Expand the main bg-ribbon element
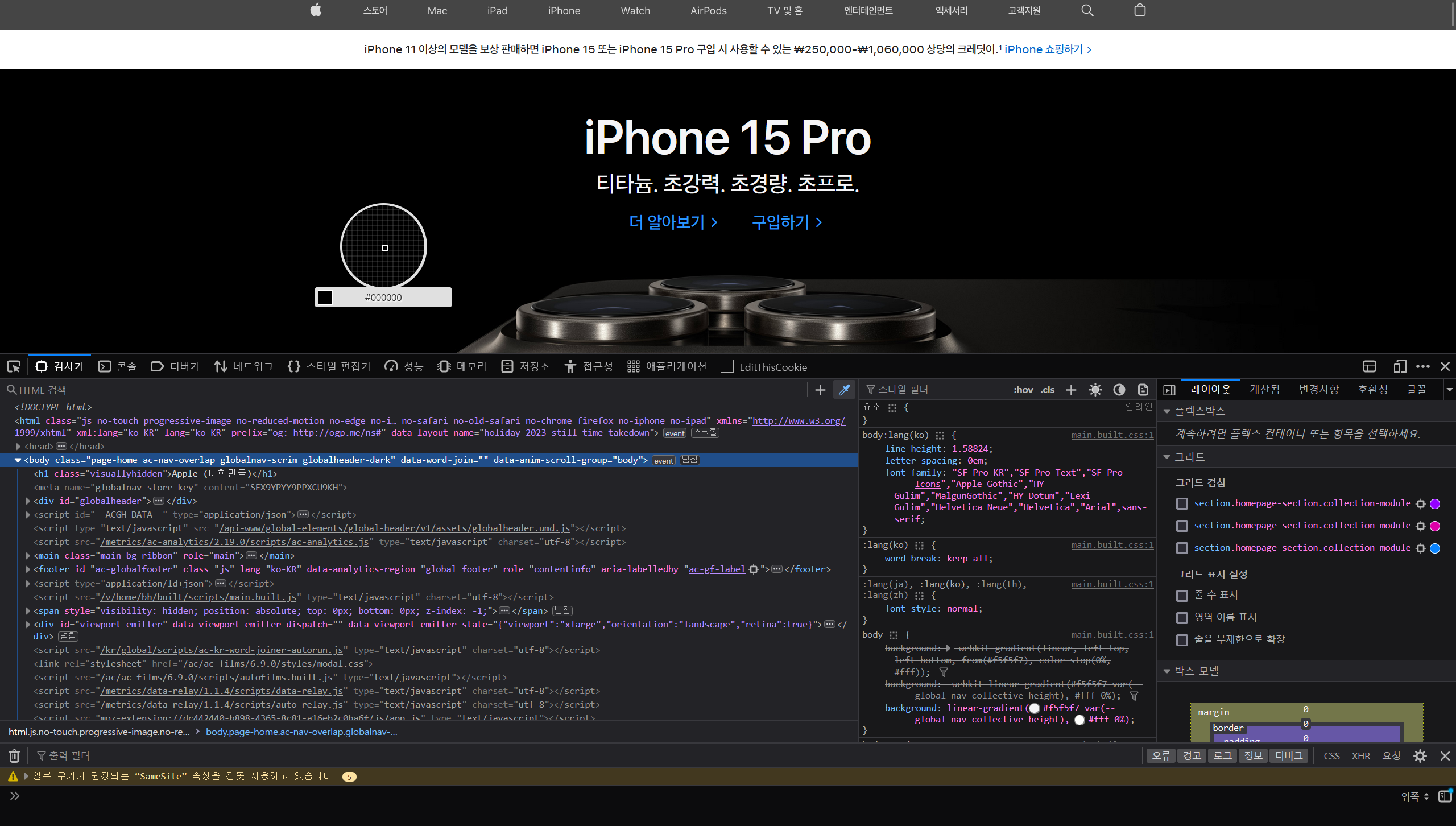Viewport: 1456px width, 826px height. coord(28,556)
